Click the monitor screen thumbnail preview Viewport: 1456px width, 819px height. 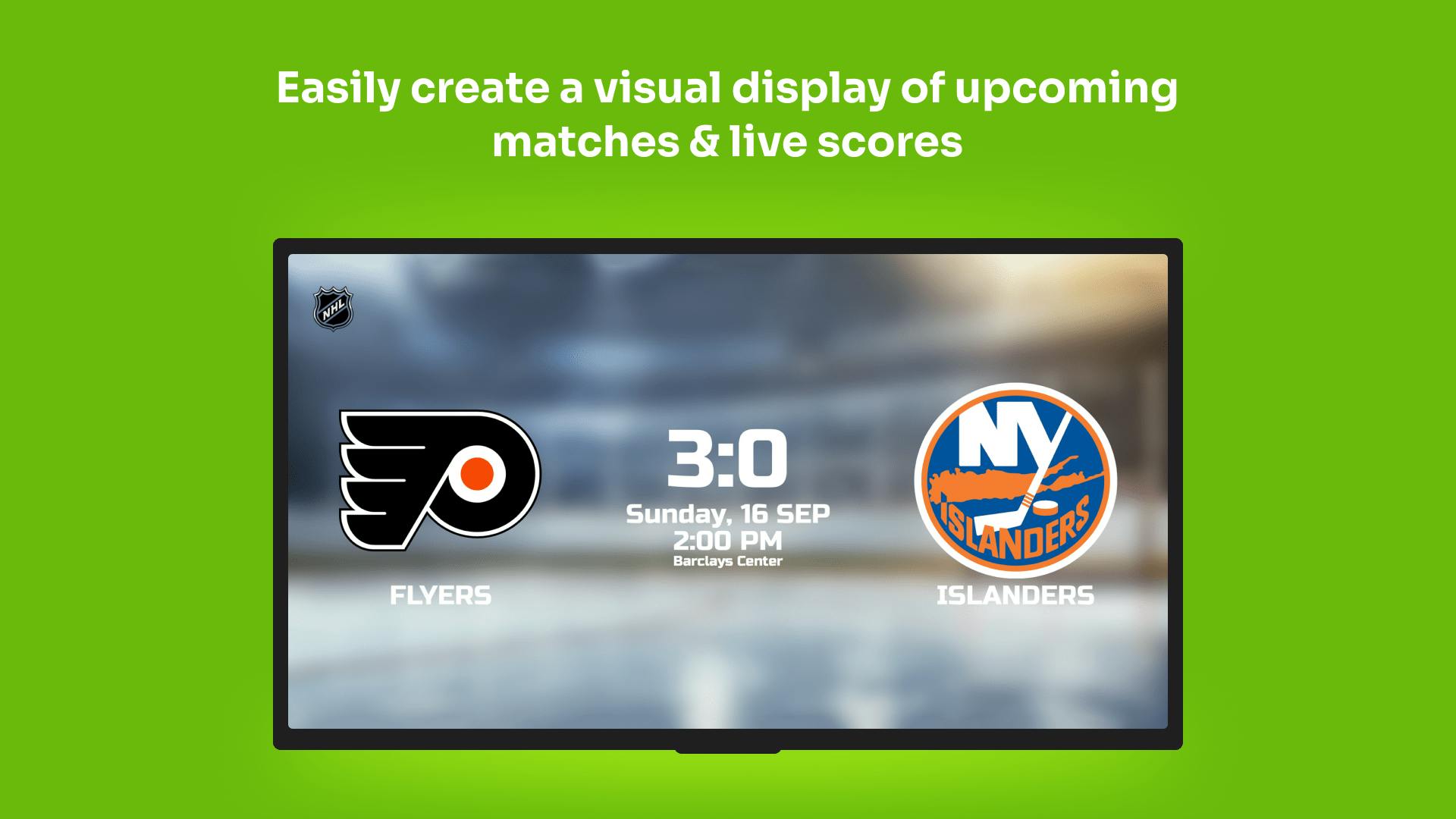pyautogui.click(x=728, y=495)
